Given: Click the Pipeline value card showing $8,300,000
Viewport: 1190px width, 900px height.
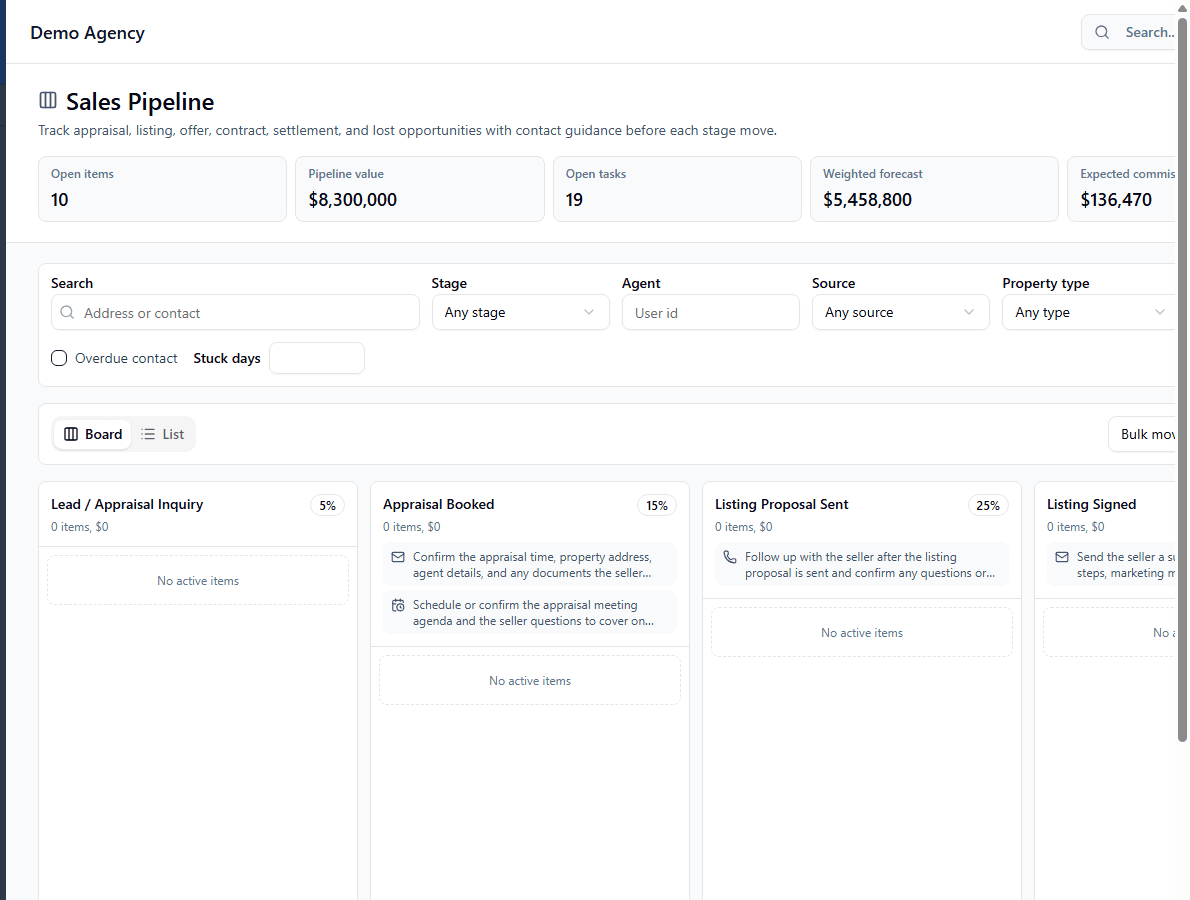Looking at the screenshot, I should click(x=420, y=189).
